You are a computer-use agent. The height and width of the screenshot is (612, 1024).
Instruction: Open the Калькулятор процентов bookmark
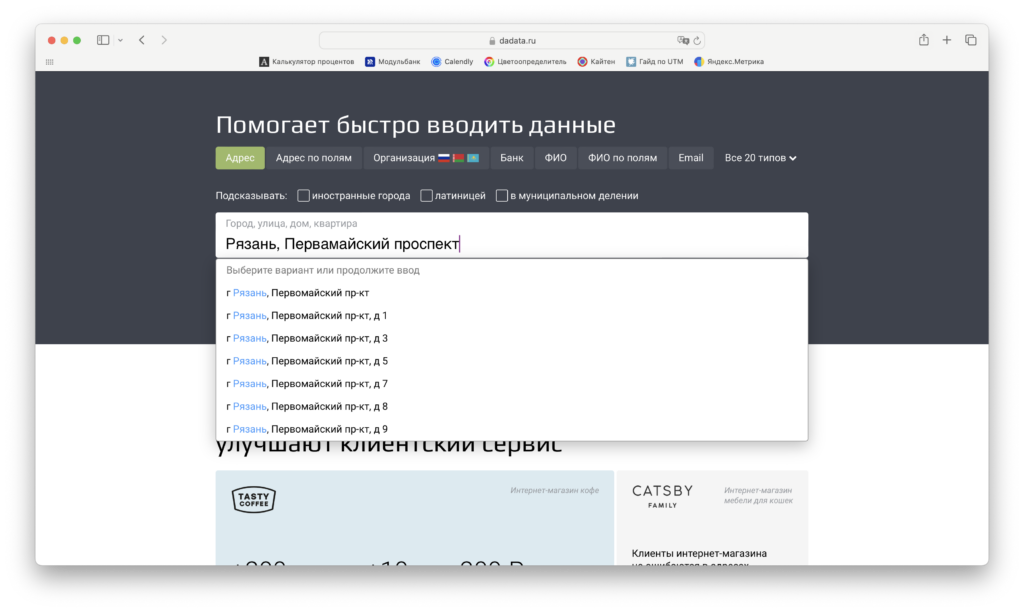(x=306, y=61)
